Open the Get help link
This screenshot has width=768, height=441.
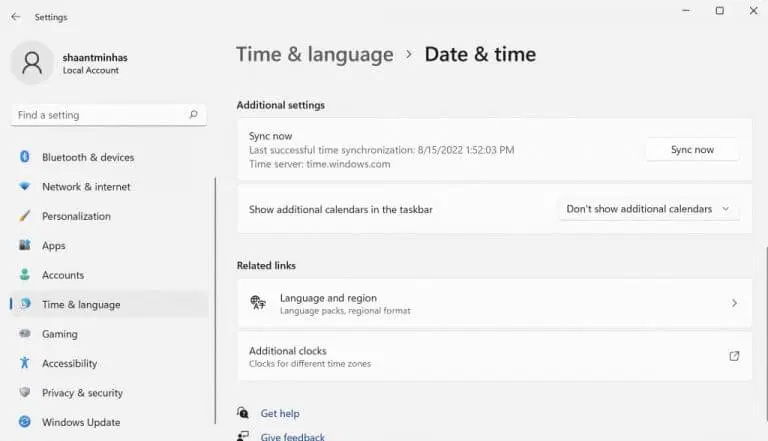pos(279,413)
